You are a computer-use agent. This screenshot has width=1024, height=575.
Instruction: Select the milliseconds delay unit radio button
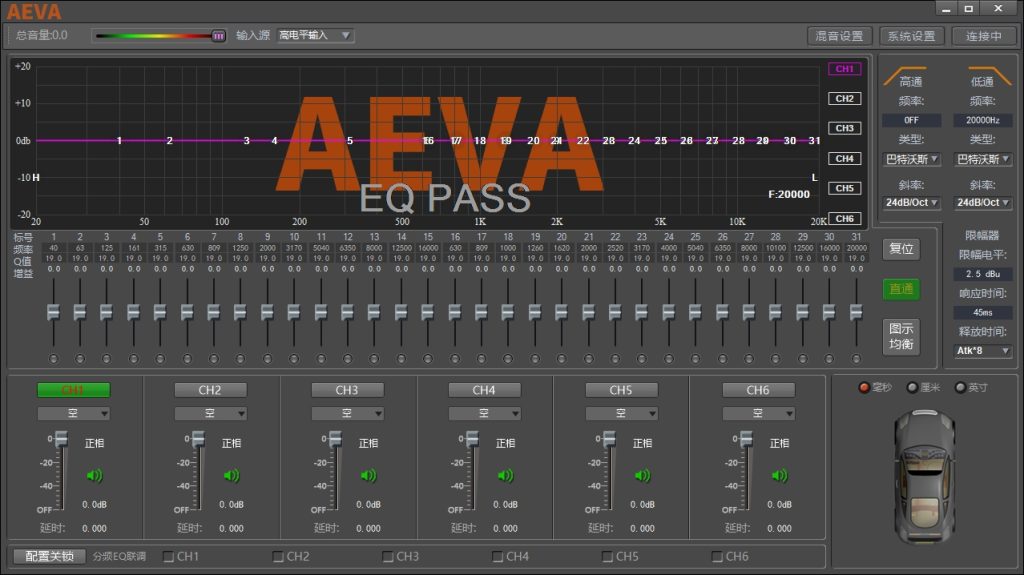coord(864,387)
